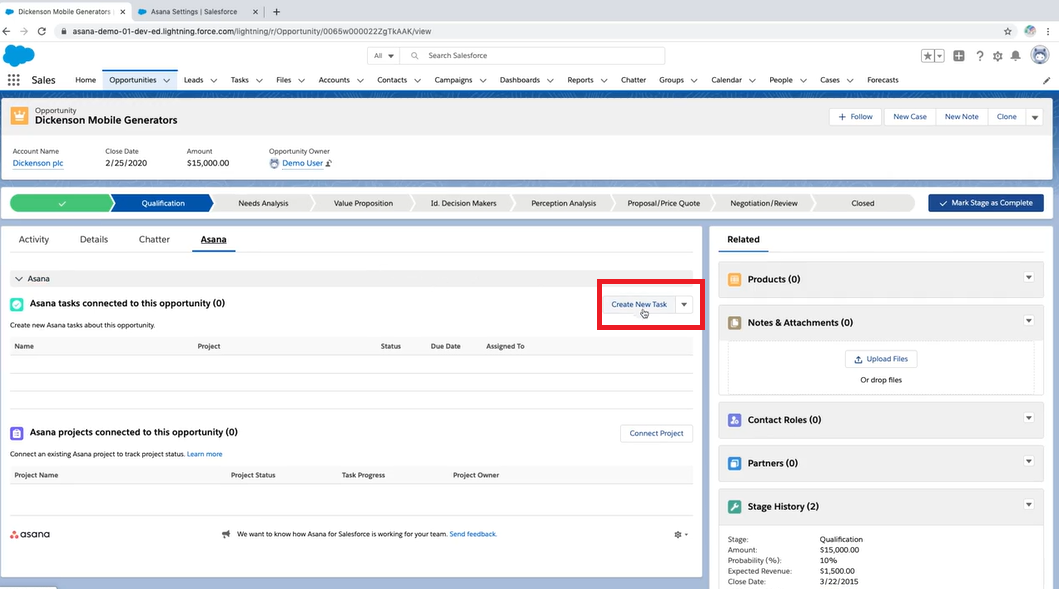Click the Asana logo in the footer
Viewport: 1059px width, 589px height.
click(30, 534)
